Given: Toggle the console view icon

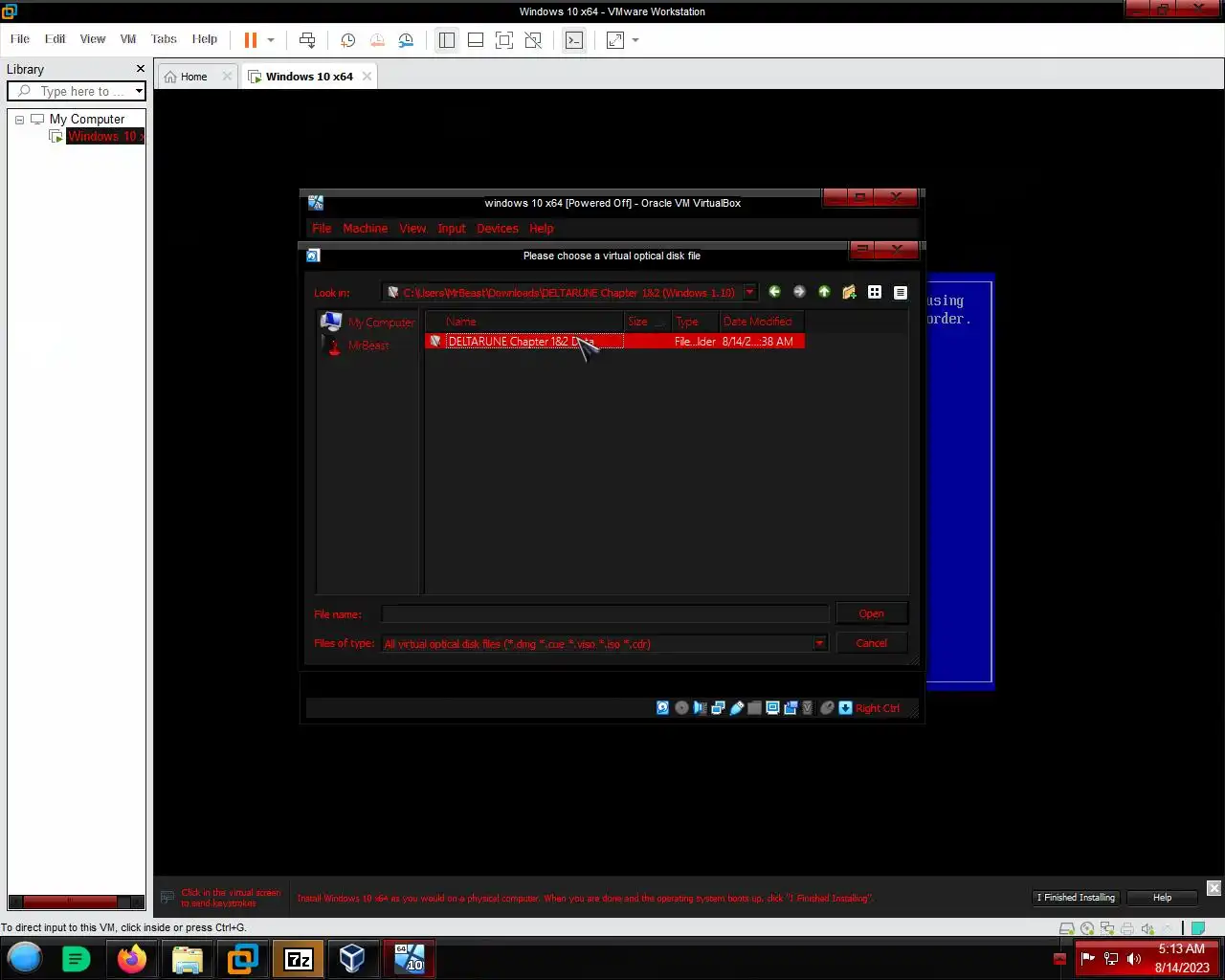Looking at the screenshot, I should 574,40.
